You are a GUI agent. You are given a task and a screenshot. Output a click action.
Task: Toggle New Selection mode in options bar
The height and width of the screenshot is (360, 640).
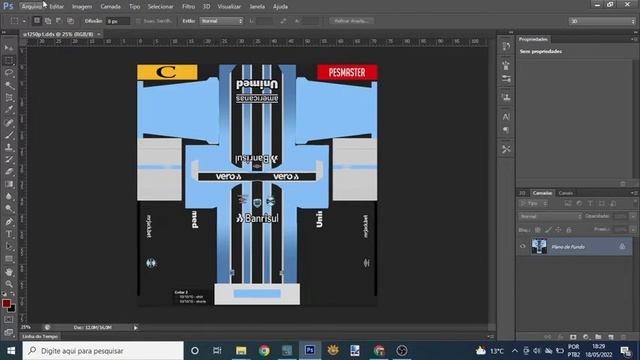coord(37,20)
